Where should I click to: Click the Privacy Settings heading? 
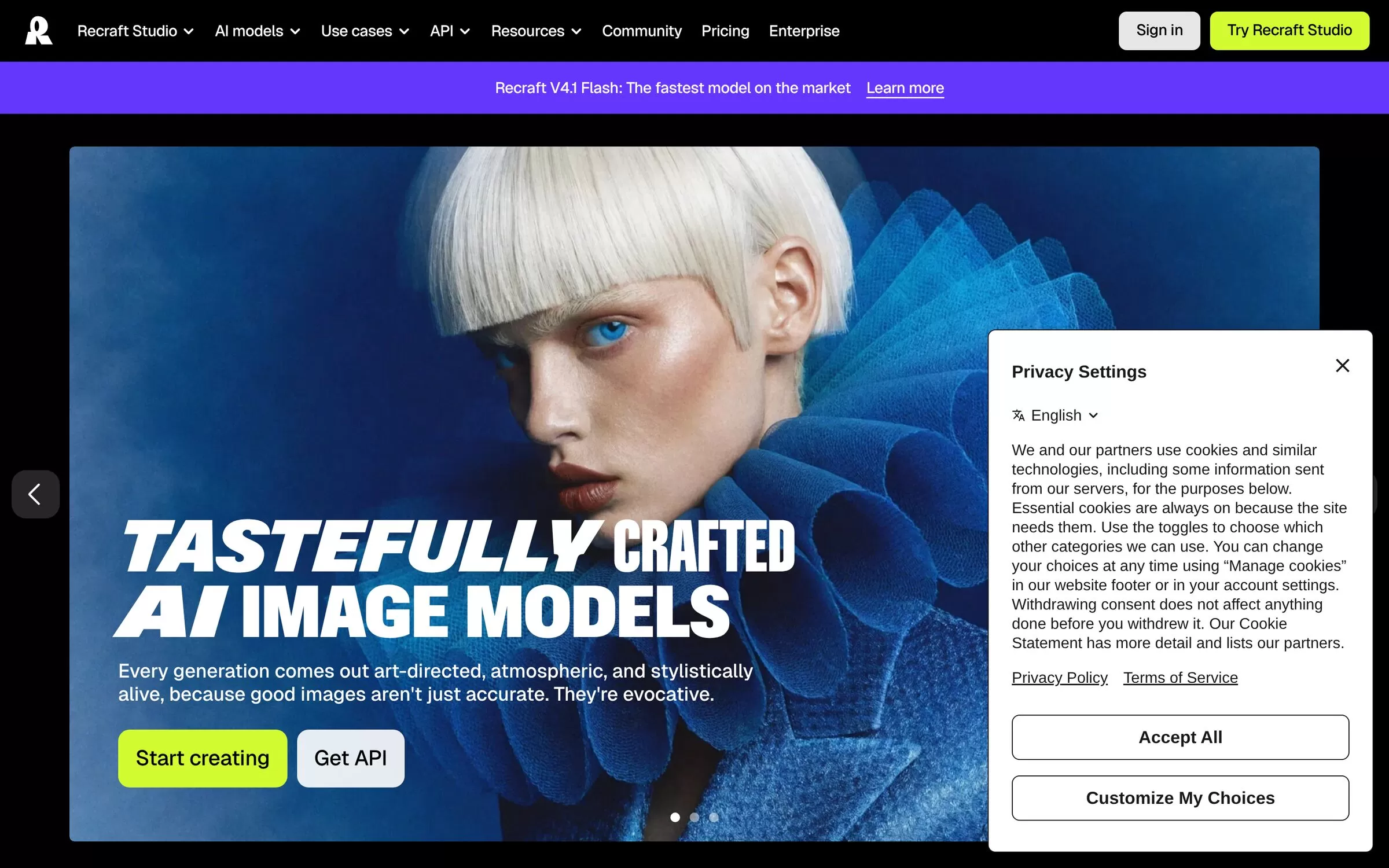pos(1079,372)
